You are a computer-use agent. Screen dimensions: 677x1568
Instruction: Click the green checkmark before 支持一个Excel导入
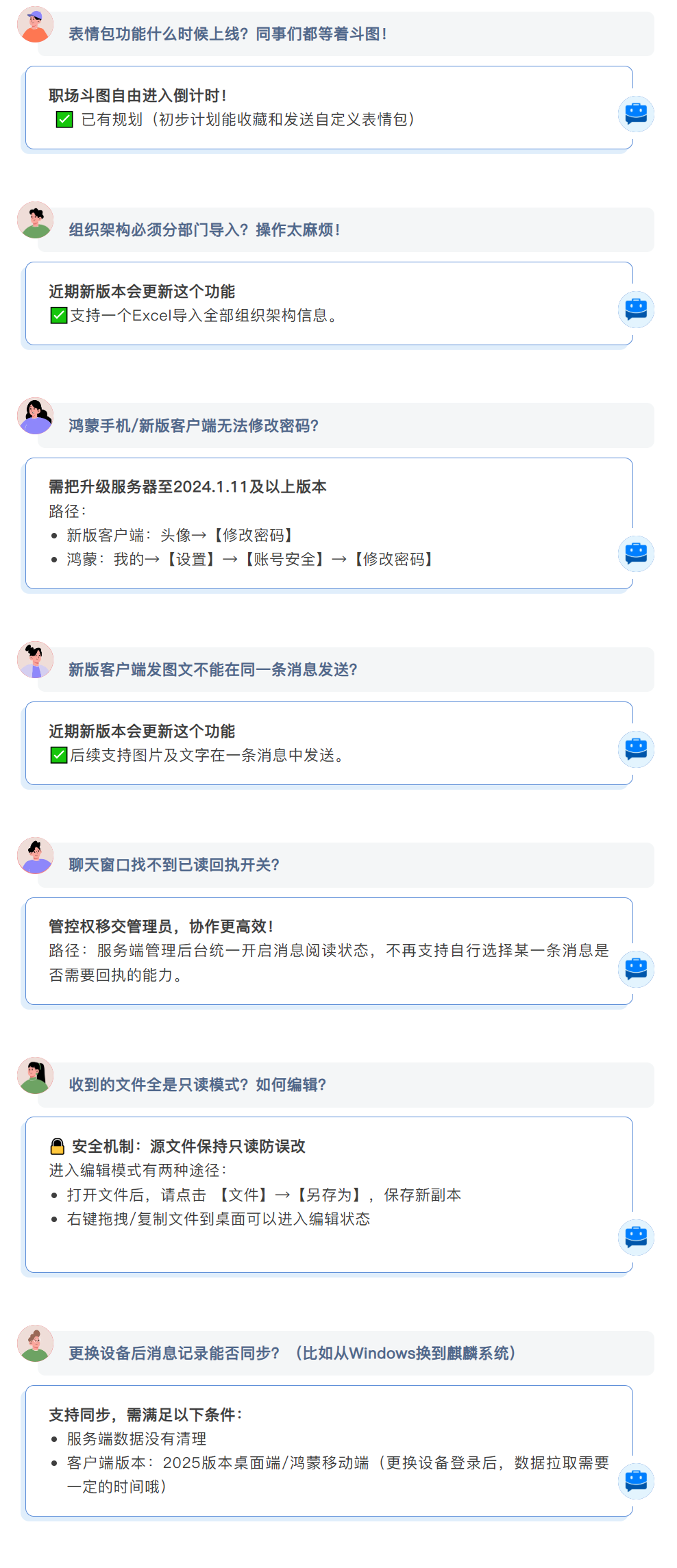click(59, 315)
